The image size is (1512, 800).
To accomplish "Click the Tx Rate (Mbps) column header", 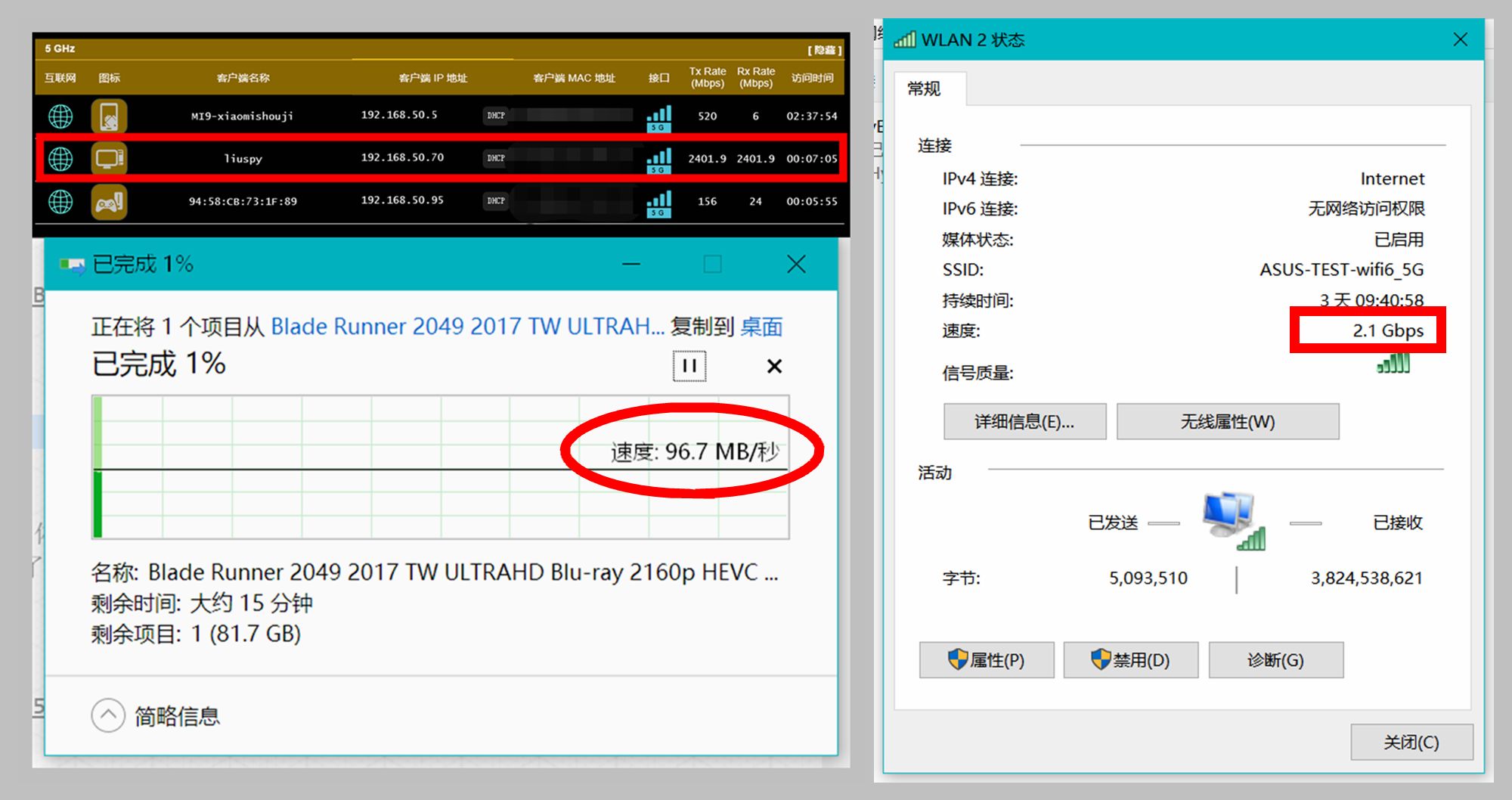I will coord(708,77).
